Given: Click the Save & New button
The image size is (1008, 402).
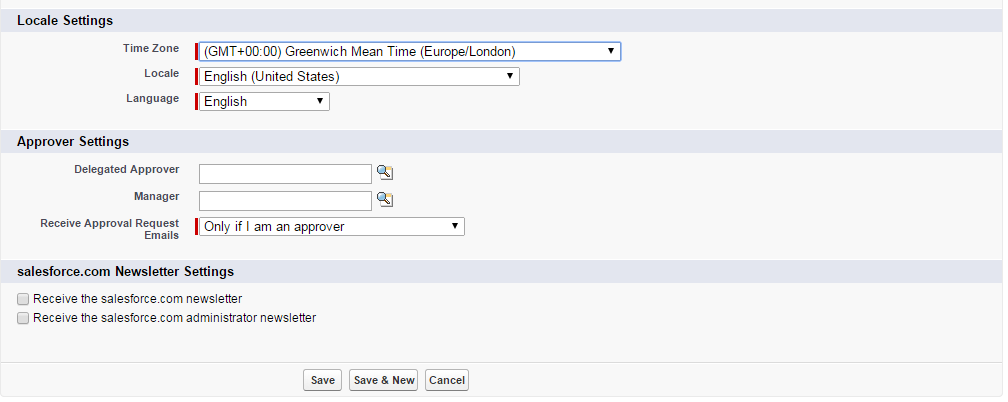Looking at the screenshot, I should pyautogui.click(x=384, y=380).
